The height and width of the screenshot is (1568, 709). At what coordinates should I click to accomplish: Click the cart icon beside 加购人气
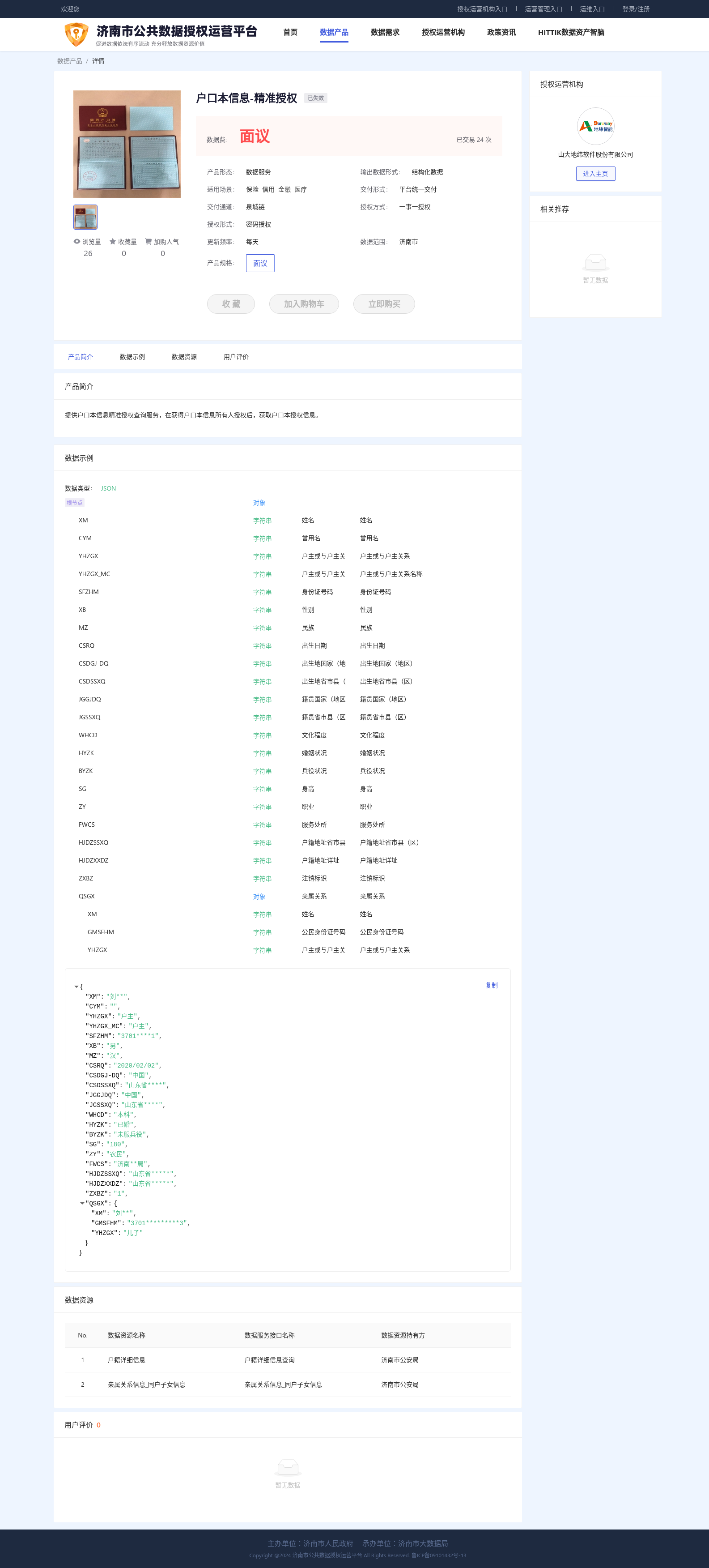pyautogui.click(x=149, y=242)
